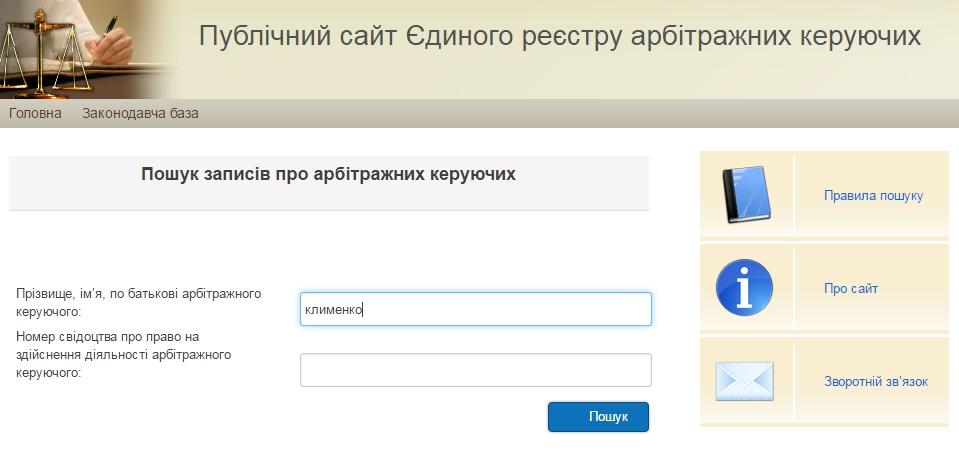Click the Номер свідоцтва field label
This screenshot has width=959, height=454.
coord(123,354)
